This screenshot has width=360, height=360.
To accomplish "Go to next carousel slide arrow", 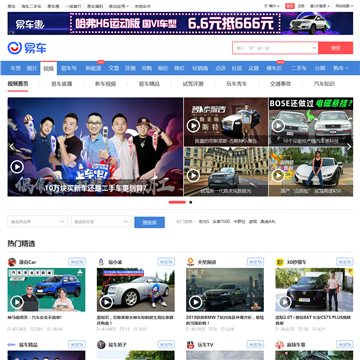I will pyautogui.click(x=349, y=147).
